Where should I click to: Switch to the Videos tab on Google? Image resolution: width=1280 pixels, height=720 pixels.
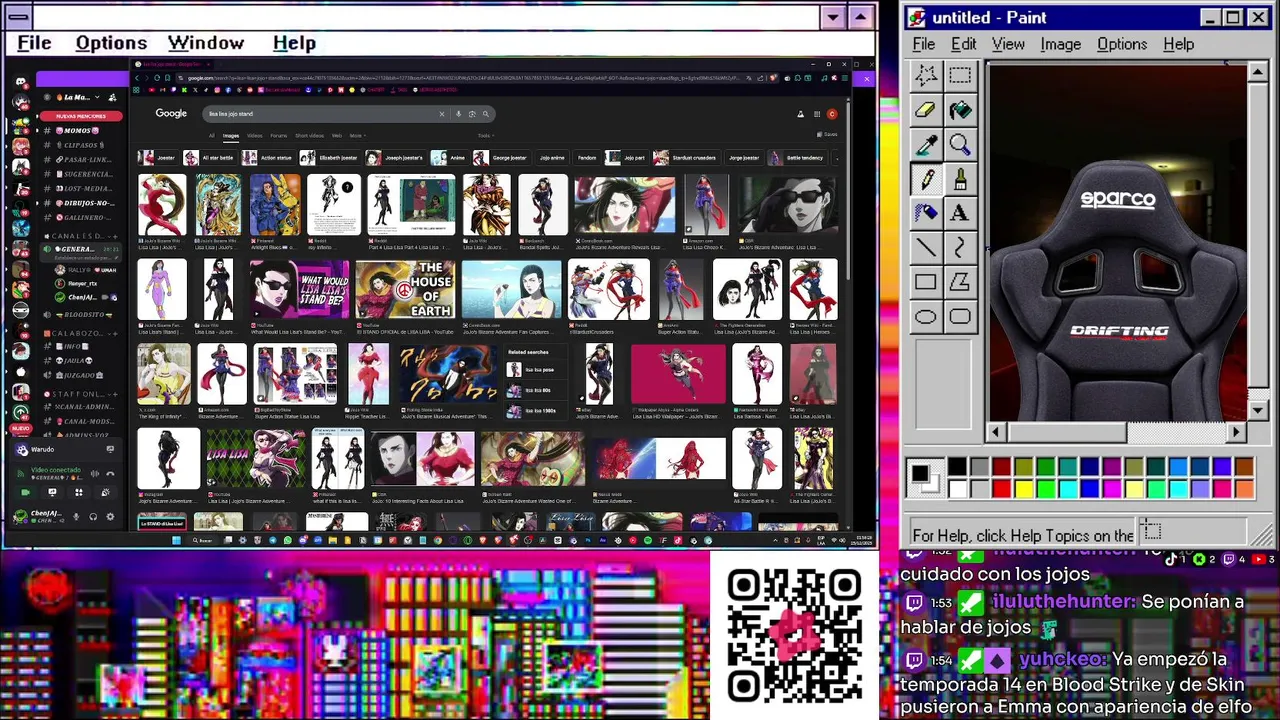255,136
